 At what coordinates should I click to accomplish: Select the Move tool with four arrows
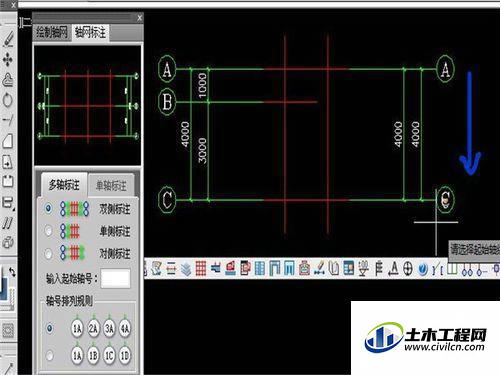8,60
